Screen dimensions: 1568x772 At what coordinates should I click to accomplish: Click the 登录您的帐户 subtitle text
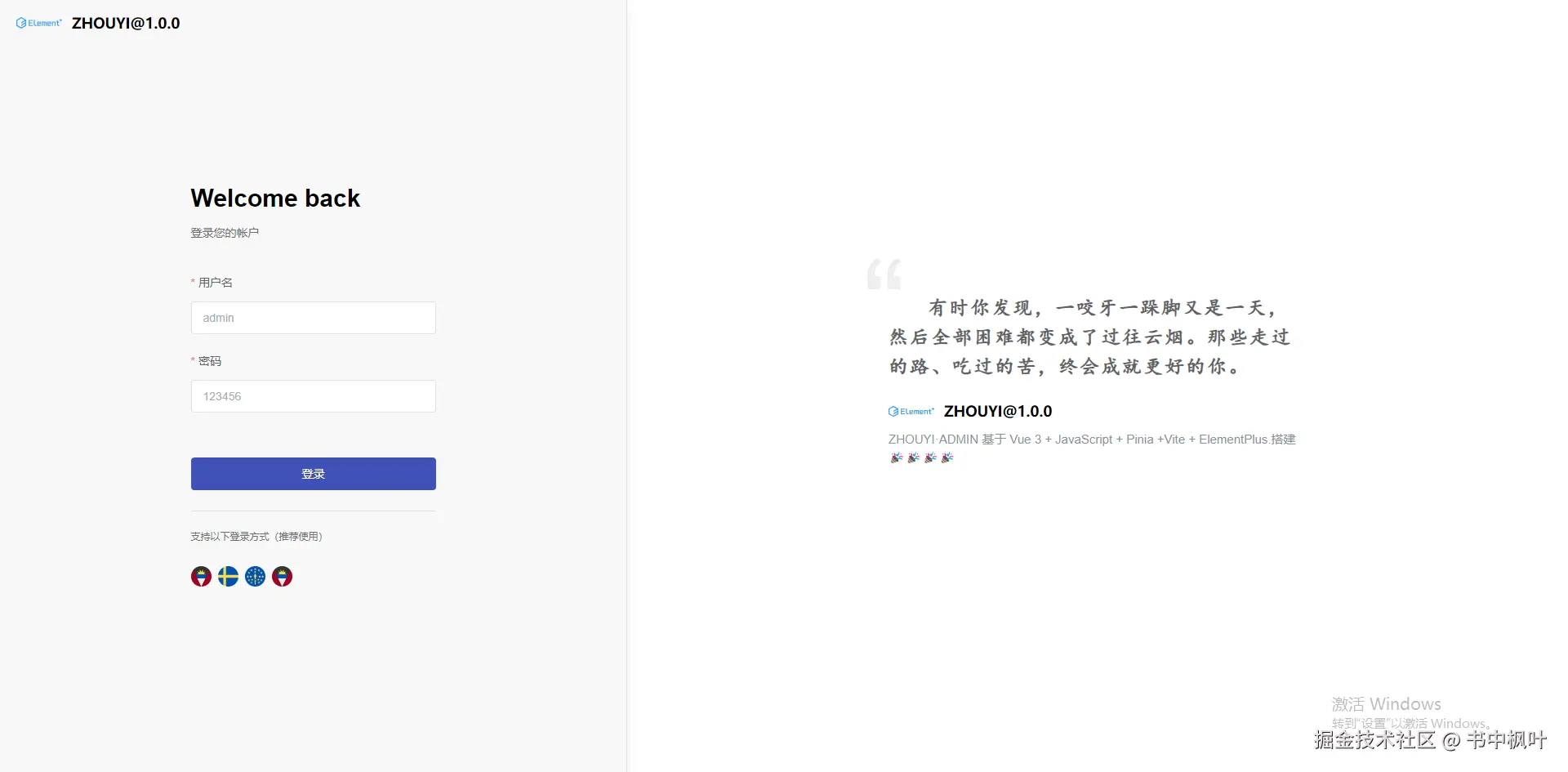(x=225, y=233)
